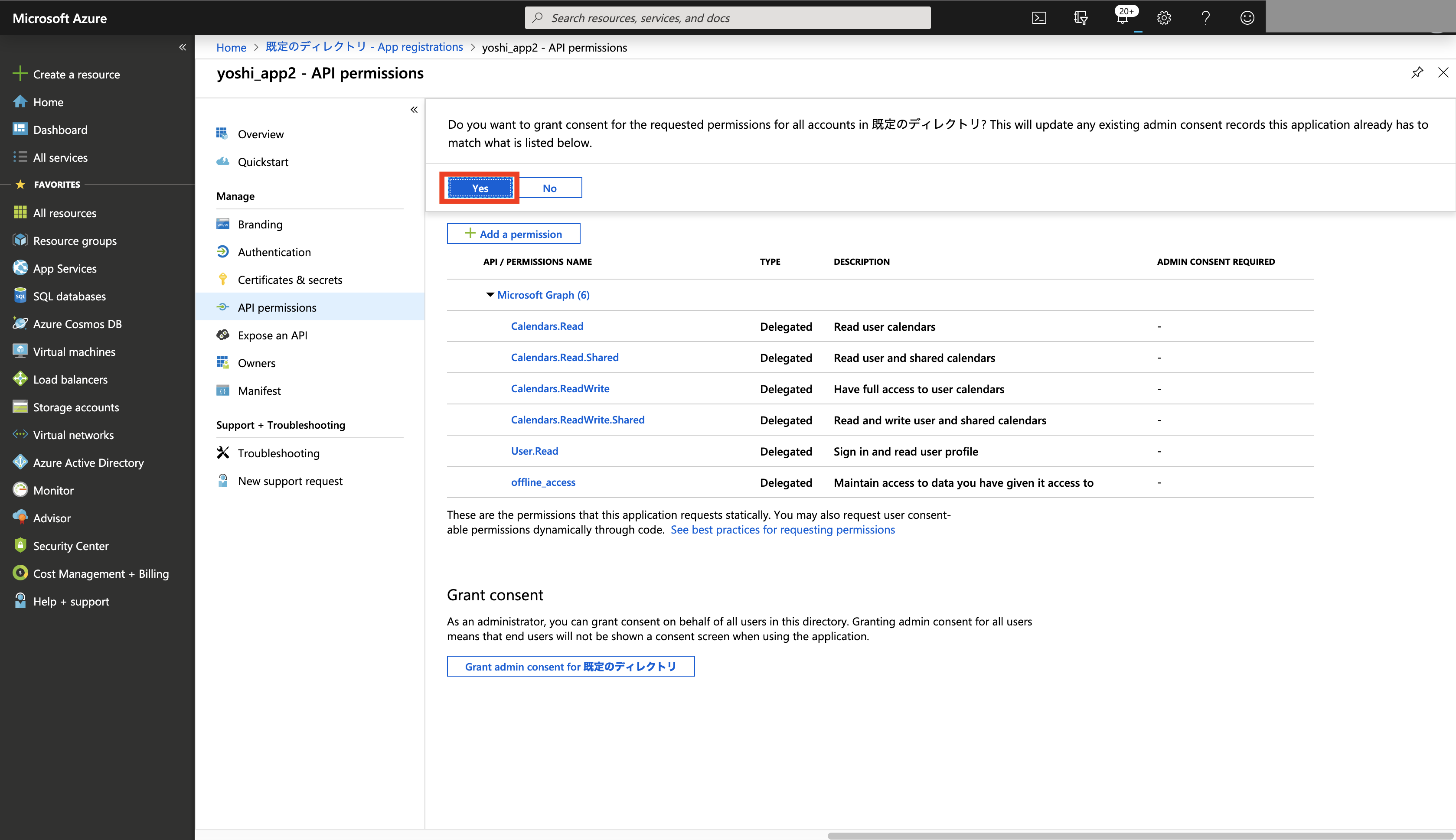Confirm consent with the Yes button

tap(480, 188)
